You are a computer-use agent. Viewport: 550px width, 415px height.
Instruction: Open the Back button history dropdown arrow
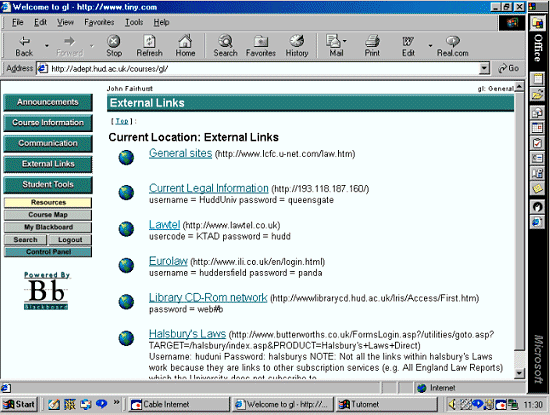coord(46,46)
